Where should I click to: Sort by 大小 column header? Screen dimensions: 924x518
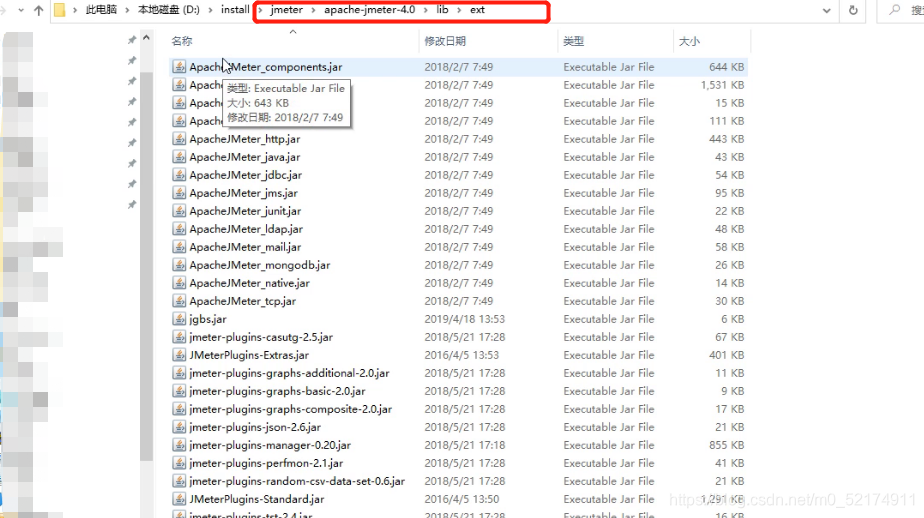(x=689, y=41)
